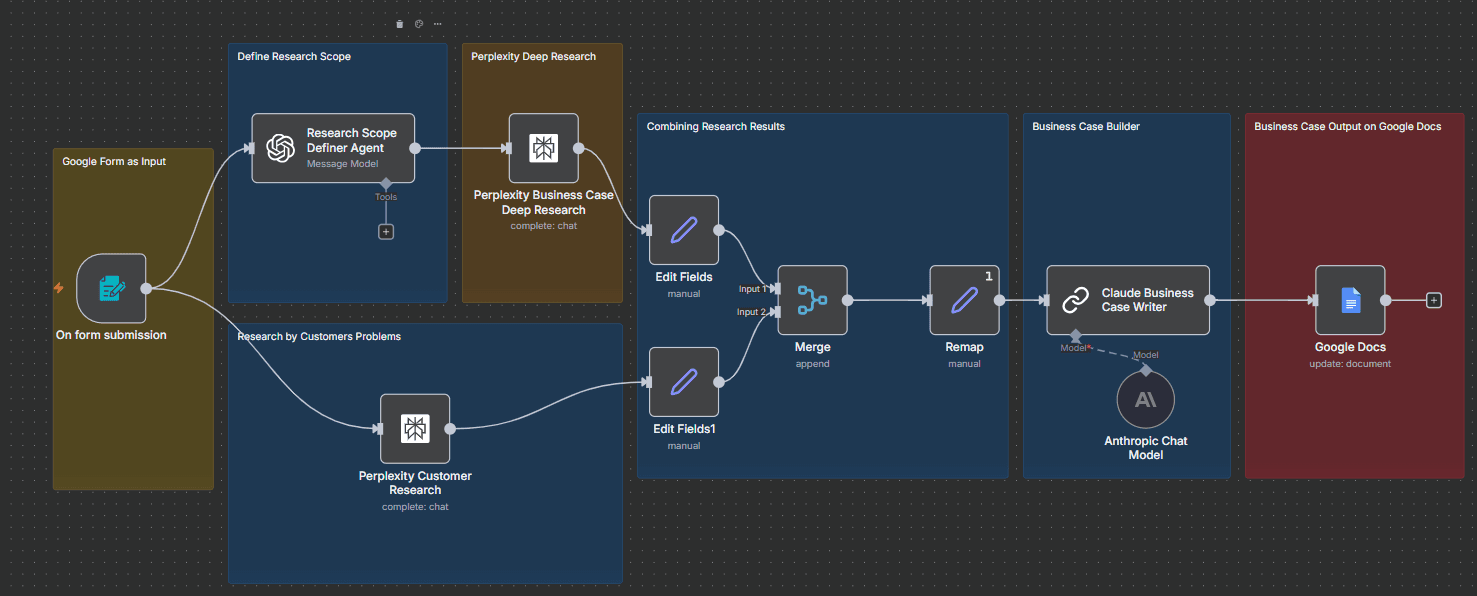Open the Perplexity Business Case Deep Research node icon
Viewport: 1477px width, 596px height.
click(543, 147)
